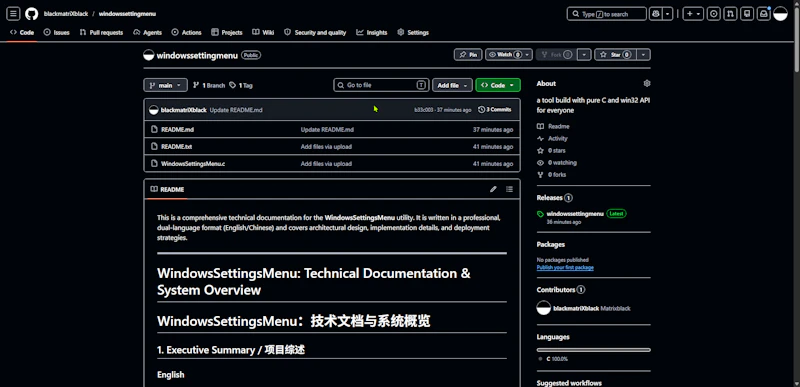The height and width of the screenshot is (387, 800).
Task: Focus the Go to file search field
Action: (381, 85)
